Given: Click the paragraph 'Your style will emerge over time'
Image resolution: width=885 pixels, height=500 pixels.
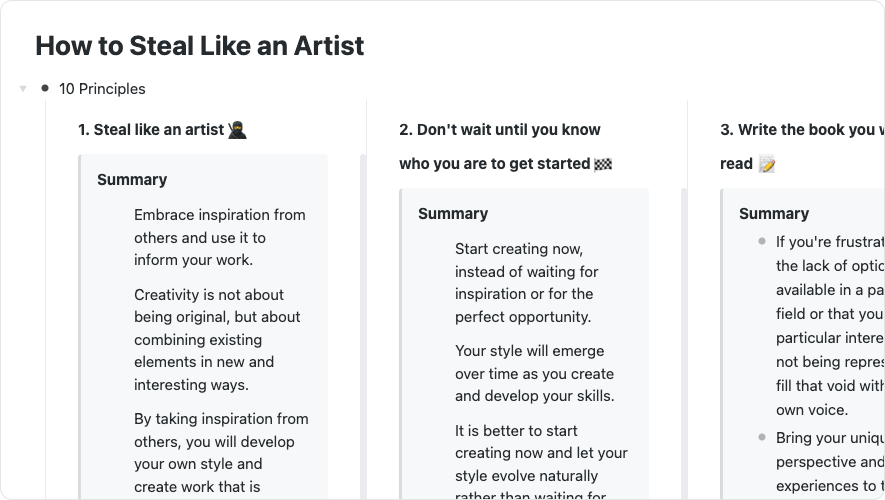Looking at the screenshot, I should [534, 373].
